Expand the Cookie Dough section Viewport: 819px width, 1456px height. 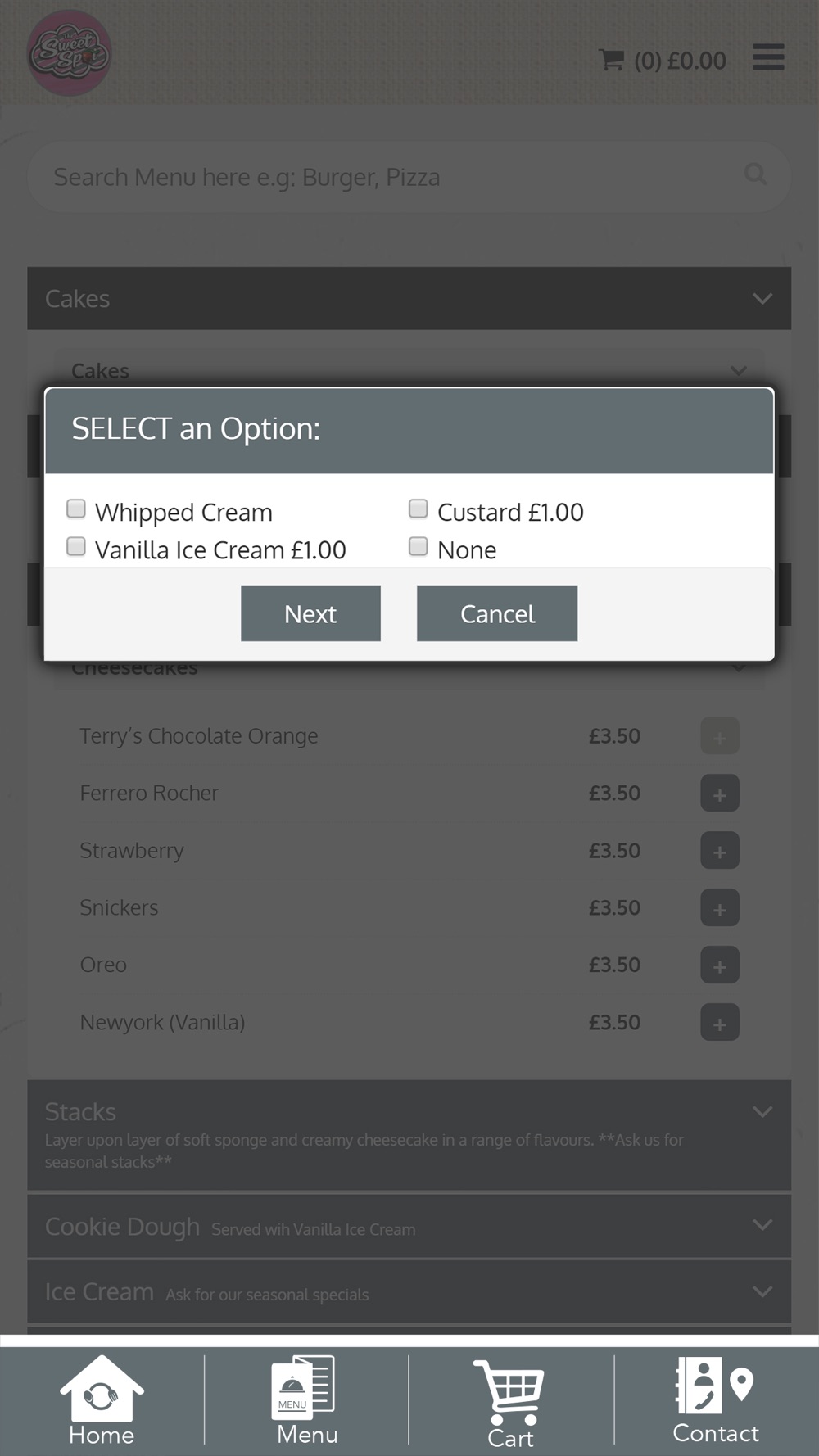pos(409,1226)
